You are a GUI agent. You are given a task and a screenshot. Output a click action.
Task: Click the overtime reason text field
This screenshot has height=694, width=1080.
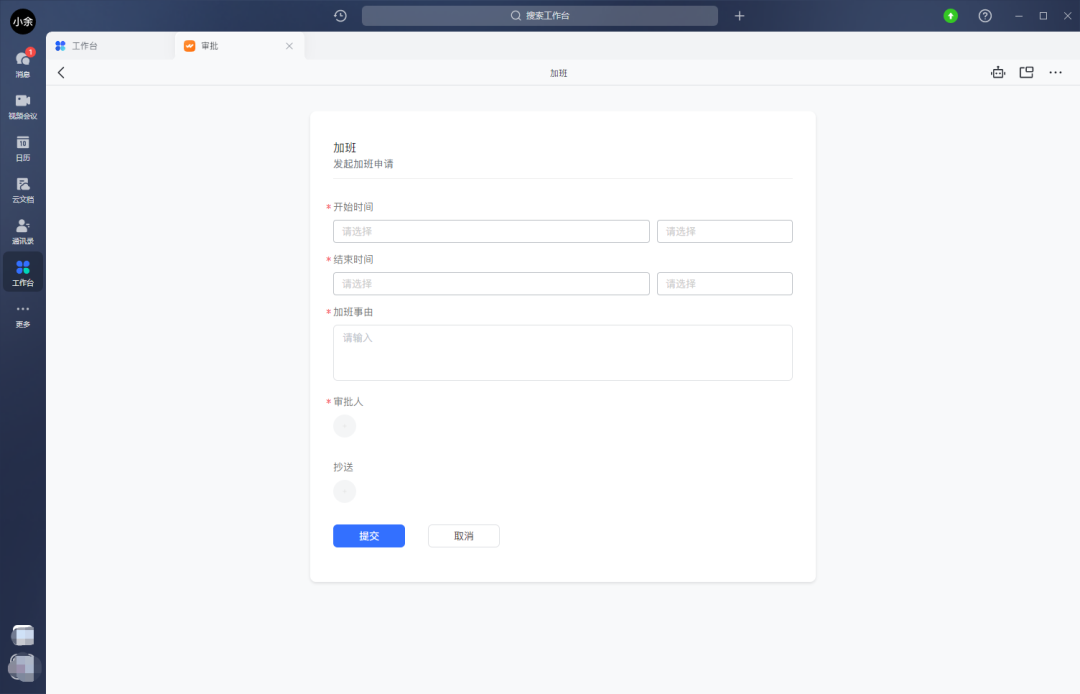(562, 352)
